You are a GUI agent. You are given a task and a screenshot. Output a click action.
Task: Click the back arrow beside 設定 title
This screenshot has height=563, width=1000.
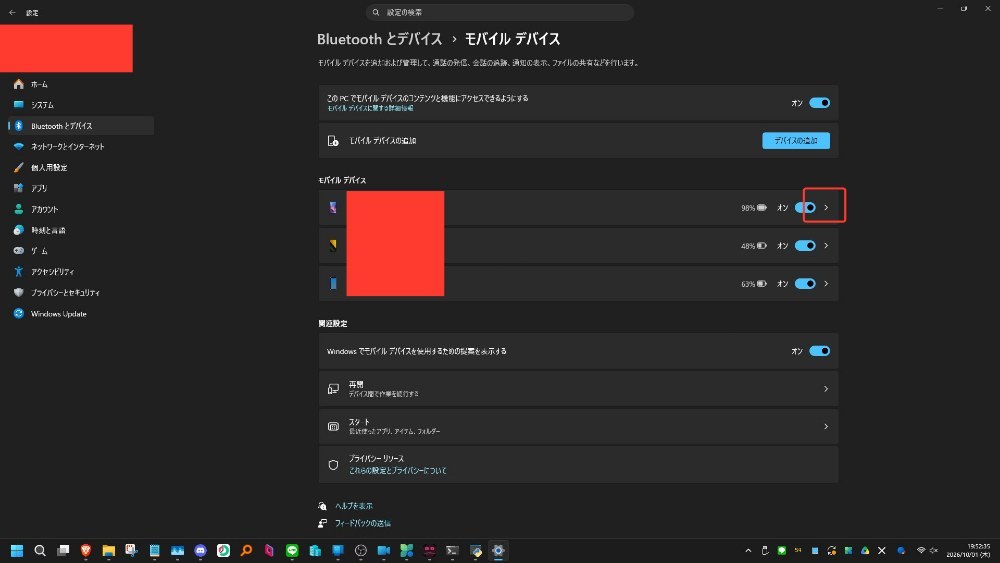12,13
